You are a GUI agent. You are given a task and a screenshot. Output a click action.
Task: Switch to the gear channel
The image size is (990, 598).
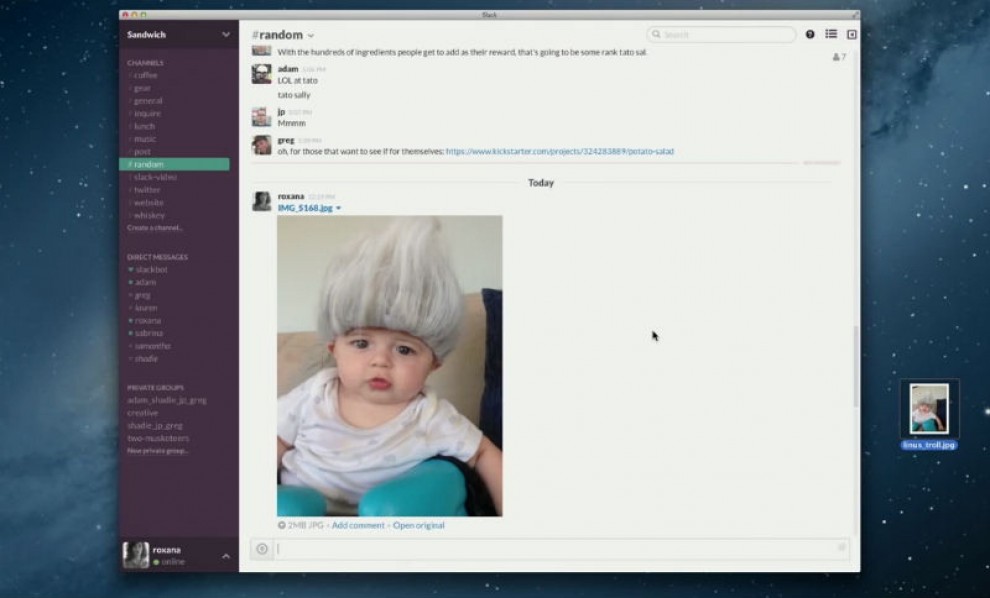click(x=142, y=88)
